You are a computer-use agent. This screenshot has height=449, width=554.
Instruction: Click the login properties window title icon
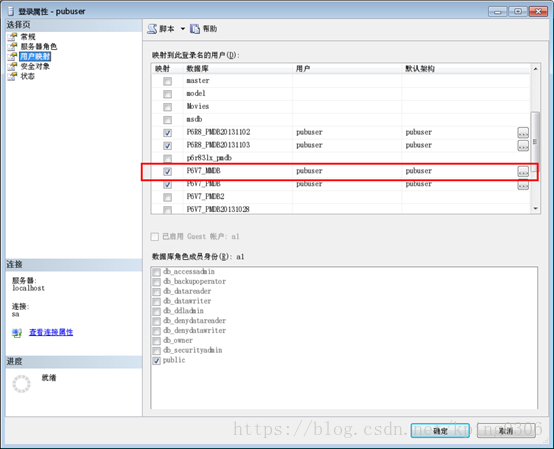point(11,11)
